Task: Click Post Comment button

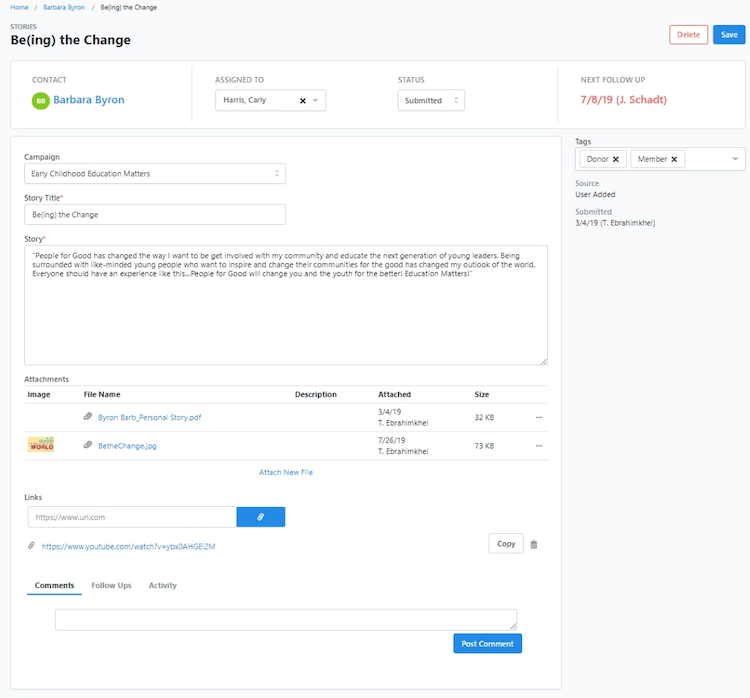Action: [x=487, y=644]
